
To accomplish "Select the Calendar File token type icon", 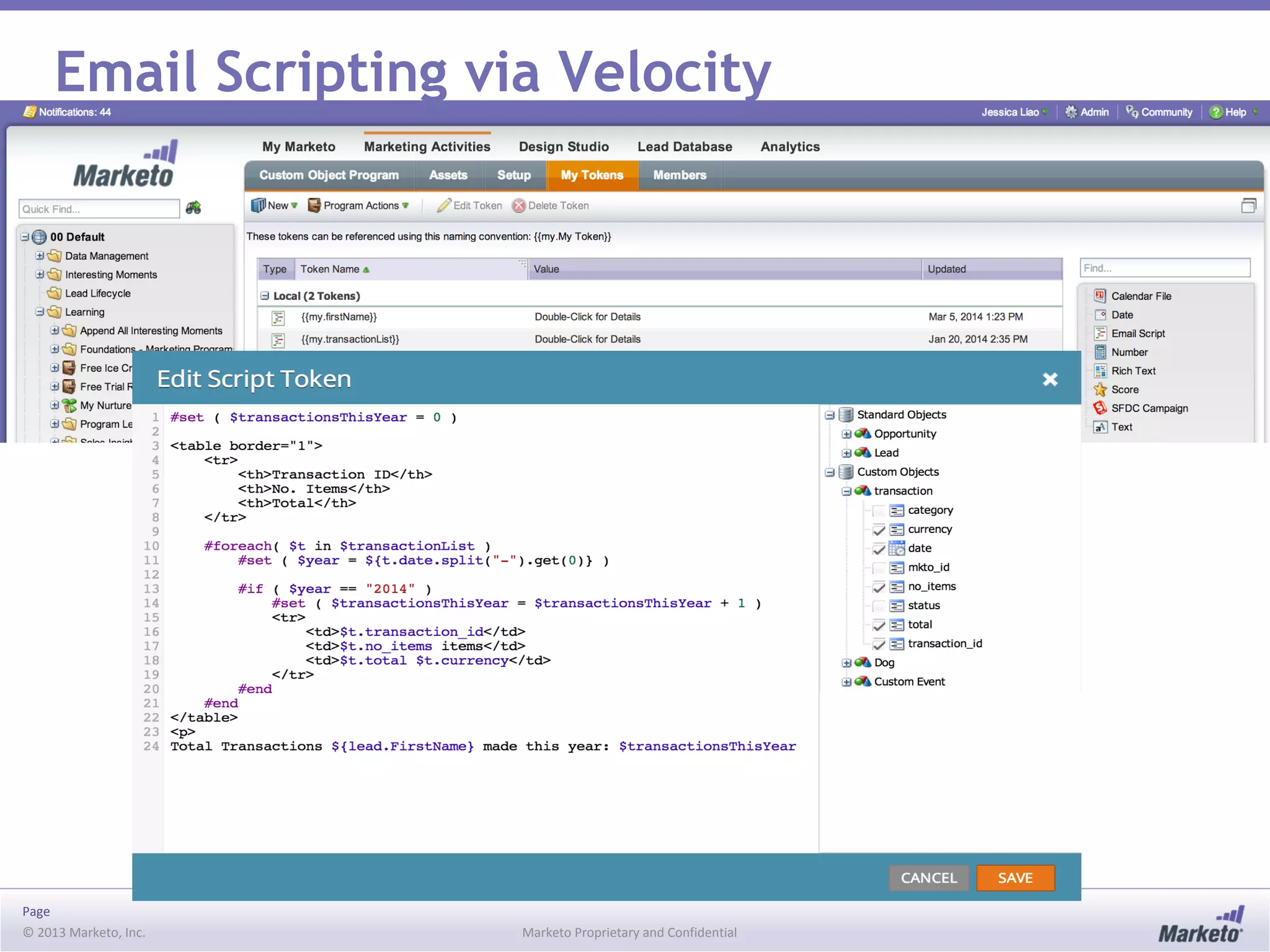I will tap(1100, 296).
